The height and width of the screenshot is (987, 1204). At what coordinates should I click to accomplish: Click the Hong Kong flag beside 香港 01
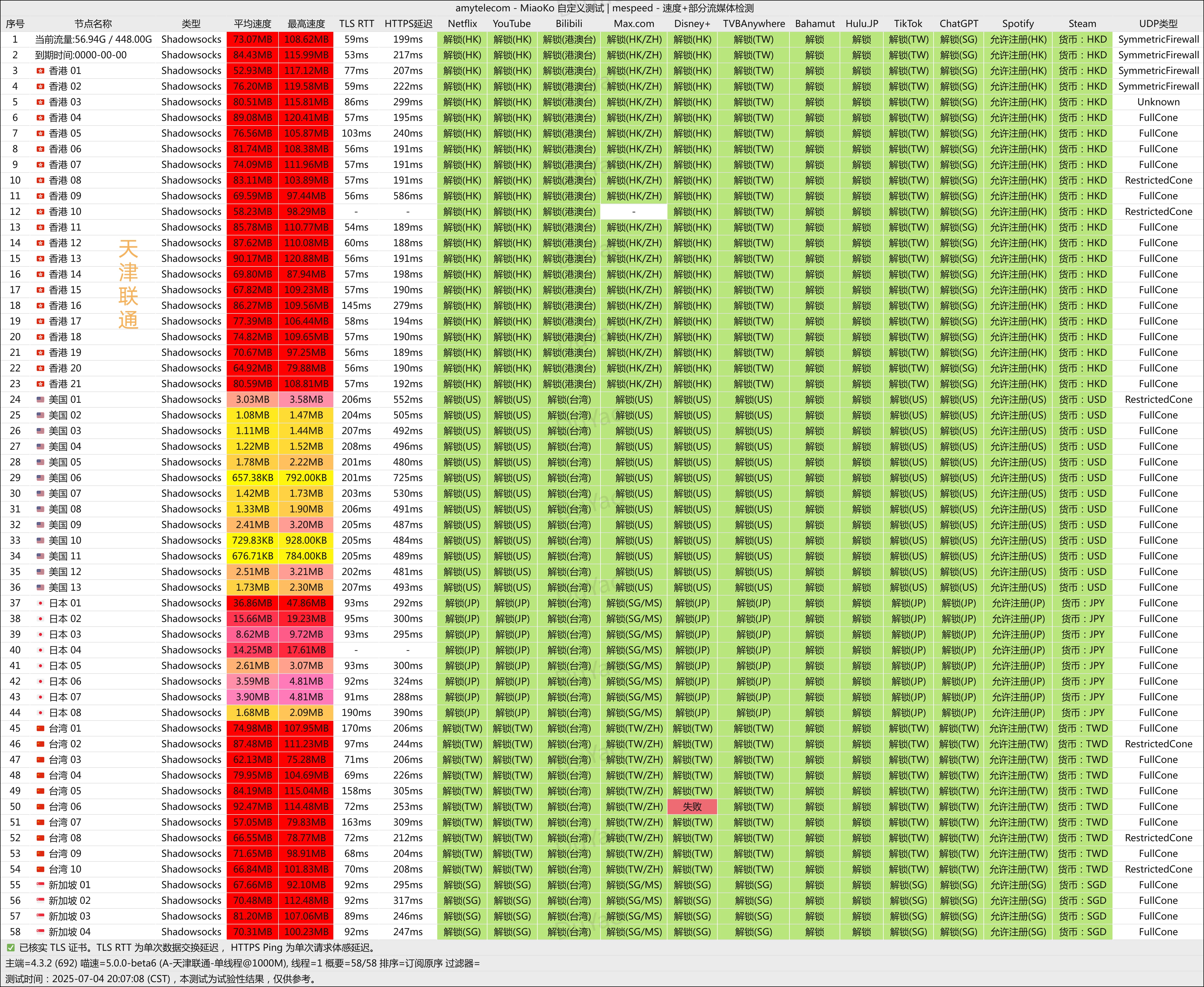pos(40,70)
